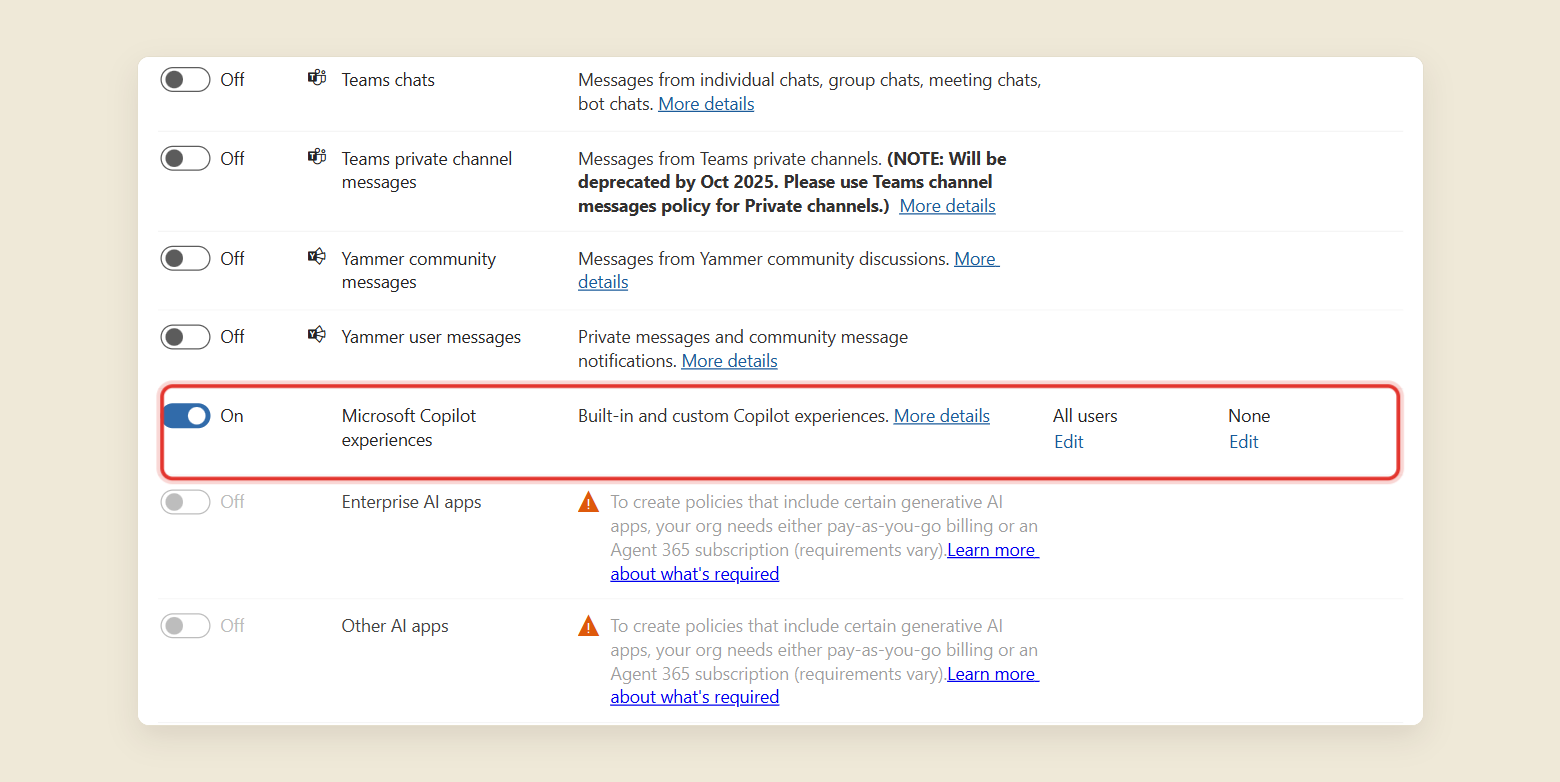Select the Yammer user messages label
This screenshot has height=782, width=1560.
[431, 337]
